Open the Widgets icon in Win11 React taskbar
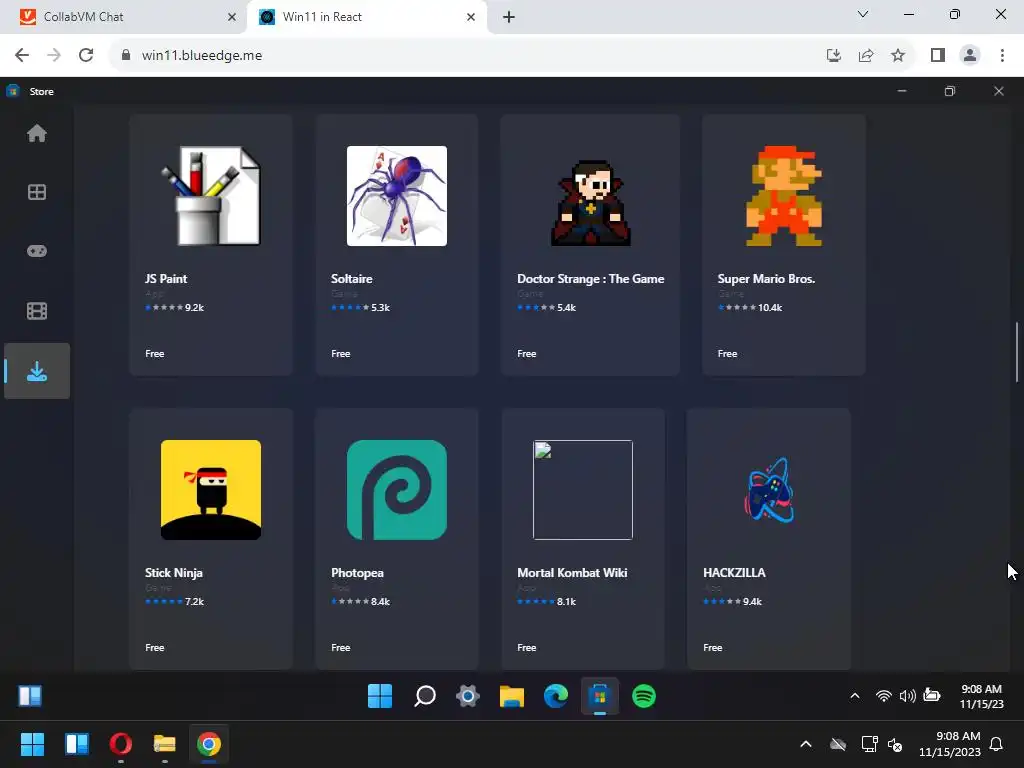Screen dimensions: 1024x768 tap(30, 696)
